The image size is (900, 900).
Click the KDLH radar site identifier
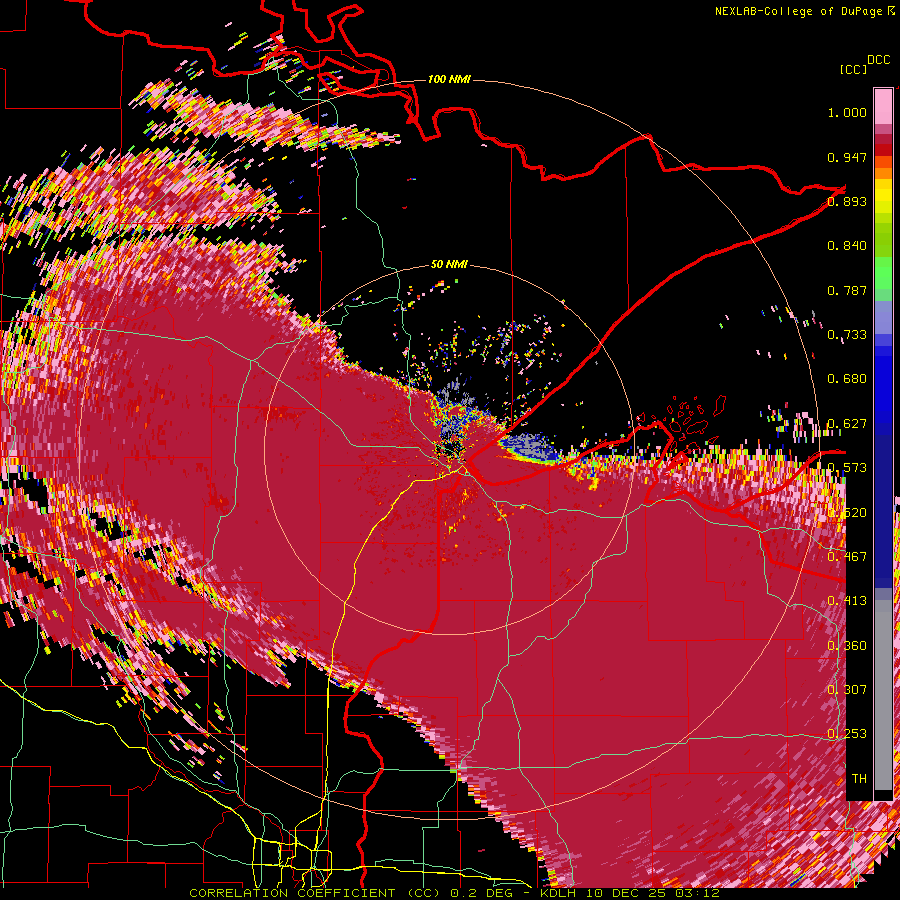click(x=558, y=893)
